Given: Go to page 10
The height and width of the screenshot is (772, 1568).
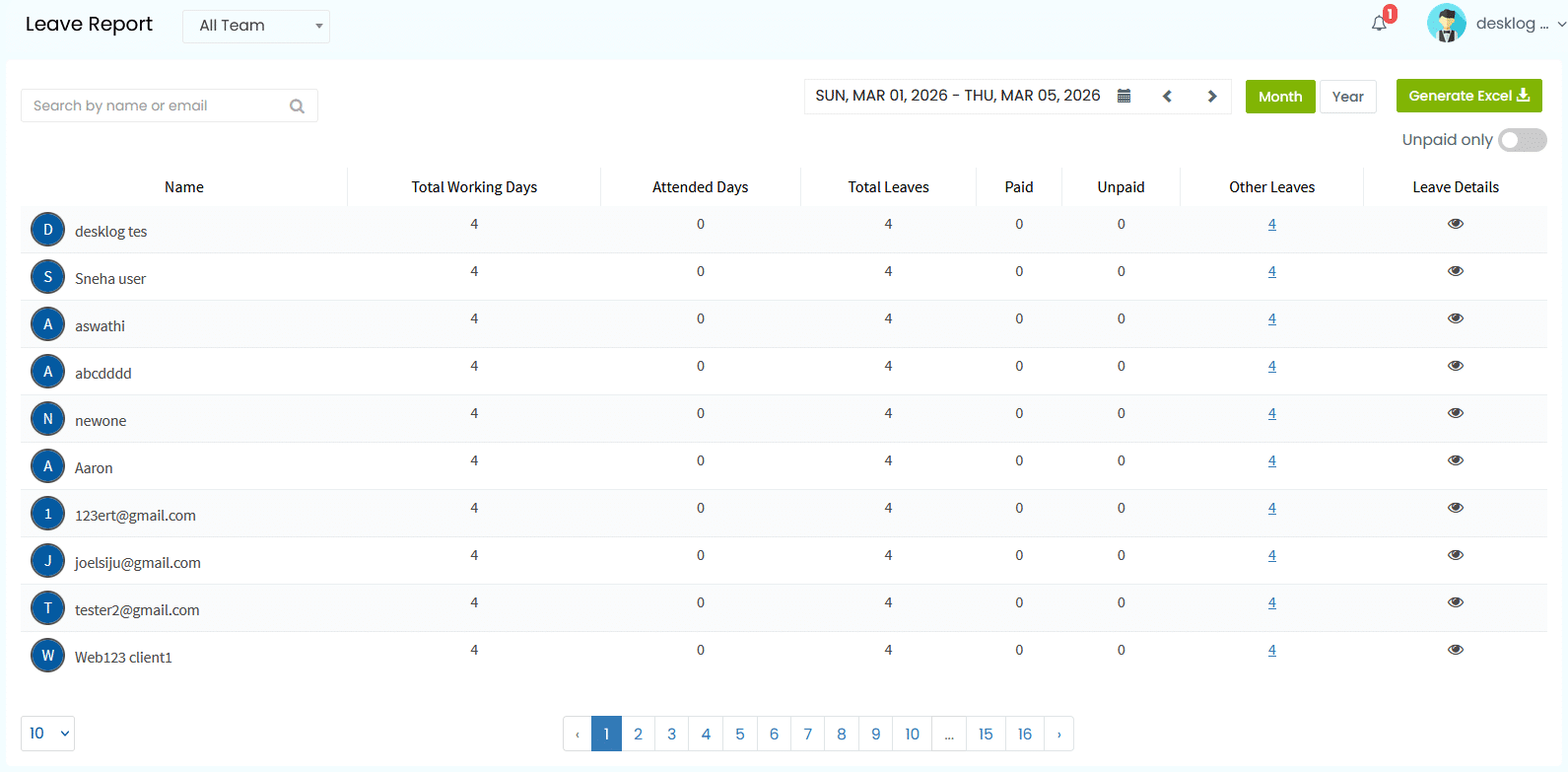Looking at the screenshot, I should tap(912, 734).
